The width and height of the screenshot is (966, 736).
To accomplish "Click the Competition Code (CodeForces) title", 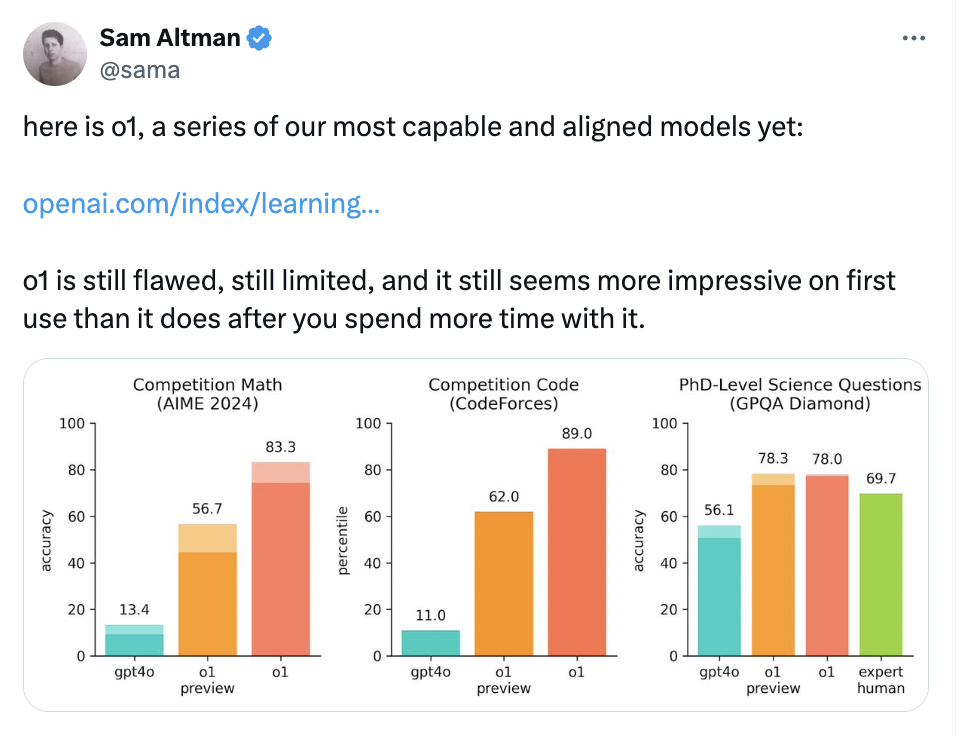I will pyautogui.click(x=503, y=394).
